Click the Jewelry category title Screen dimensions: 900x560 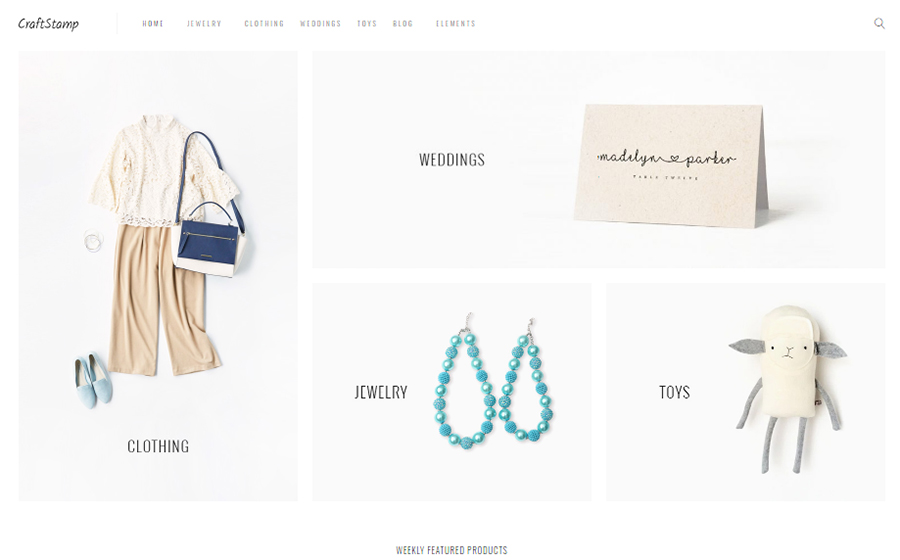(381, 392)
